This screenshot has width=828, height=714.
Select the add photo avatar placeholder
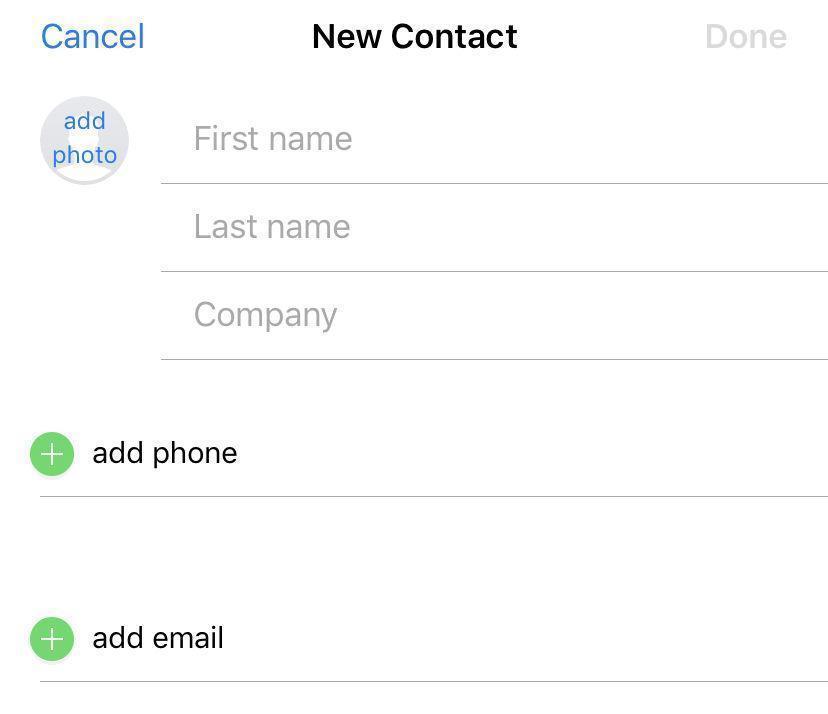(x=84, y=140)
